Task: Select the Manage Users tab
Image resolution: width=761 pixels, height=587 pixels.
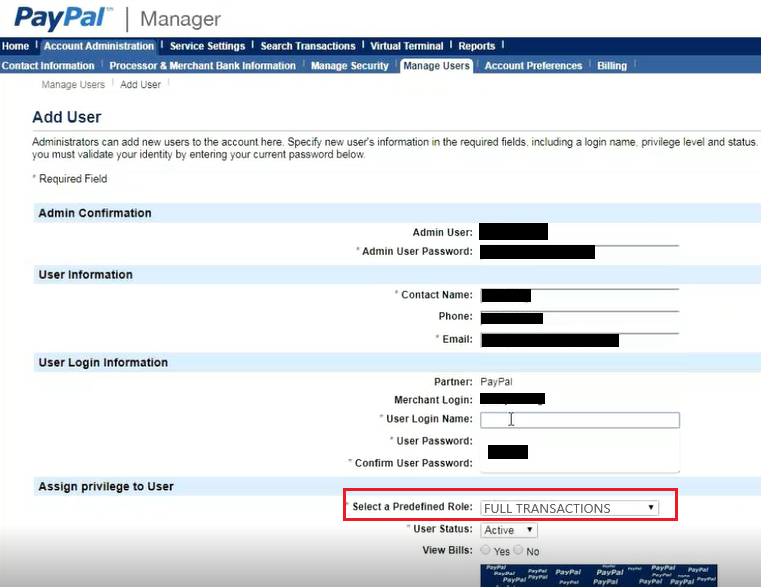Action: pyautogui.click(x=436, y=66)
